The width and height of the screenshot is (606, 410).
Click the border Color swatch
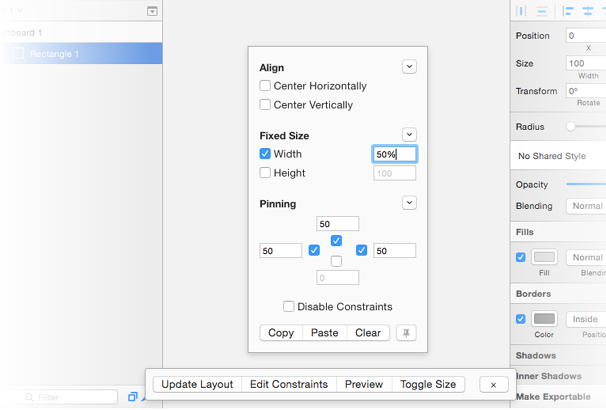[544, 319]
